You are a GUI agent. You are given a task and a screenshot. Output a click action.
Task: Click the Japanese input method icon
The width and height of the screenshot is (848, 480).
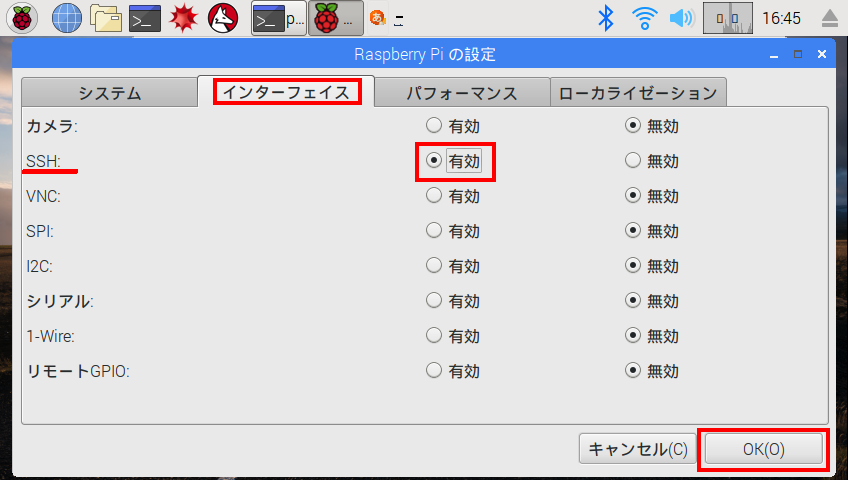tap(378, 18)
